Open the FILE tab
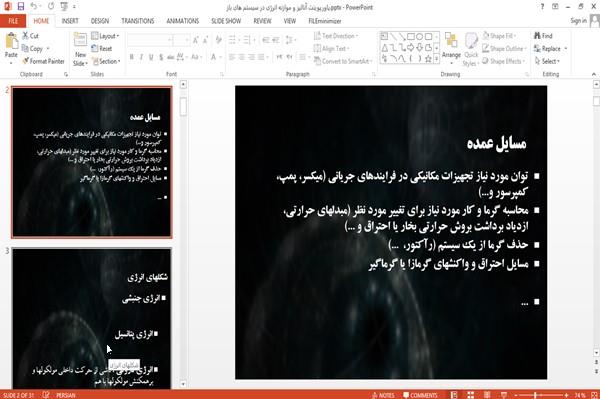The width and height of the screenshot is (600, 399). coord(13,21)
